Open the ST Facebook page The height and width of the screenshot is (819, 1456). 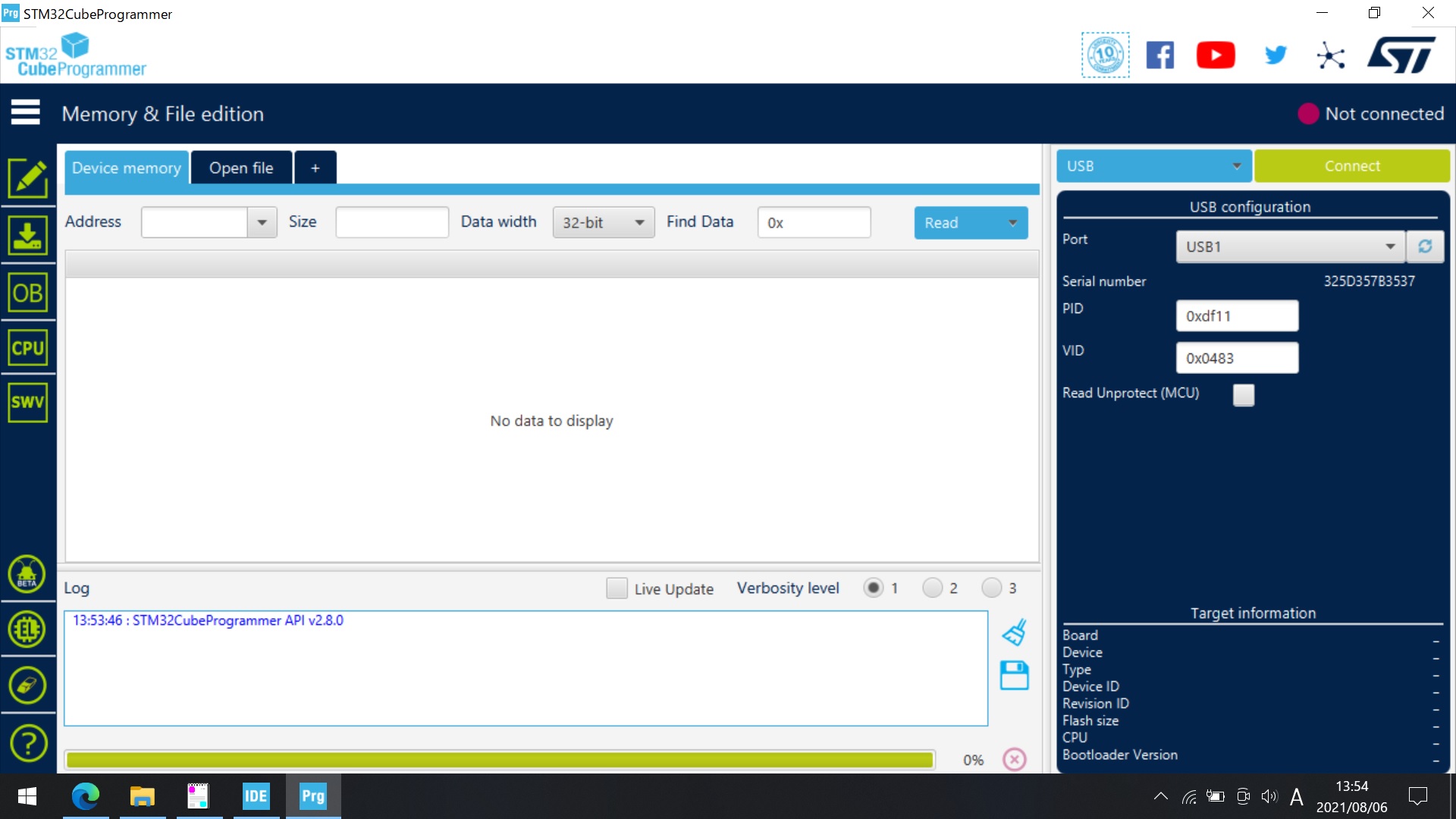tap(1160, 55)
